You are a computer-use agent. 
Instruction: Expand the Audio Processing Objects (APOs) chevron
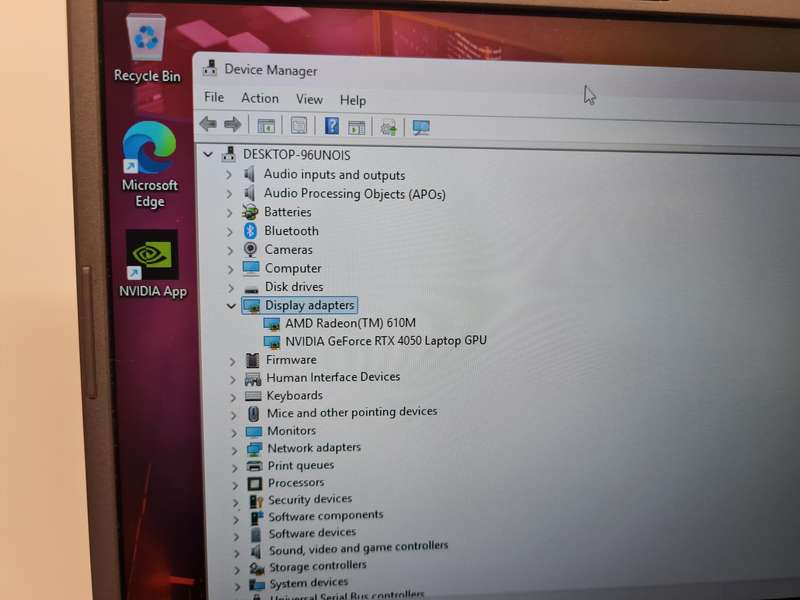(229, 194)
